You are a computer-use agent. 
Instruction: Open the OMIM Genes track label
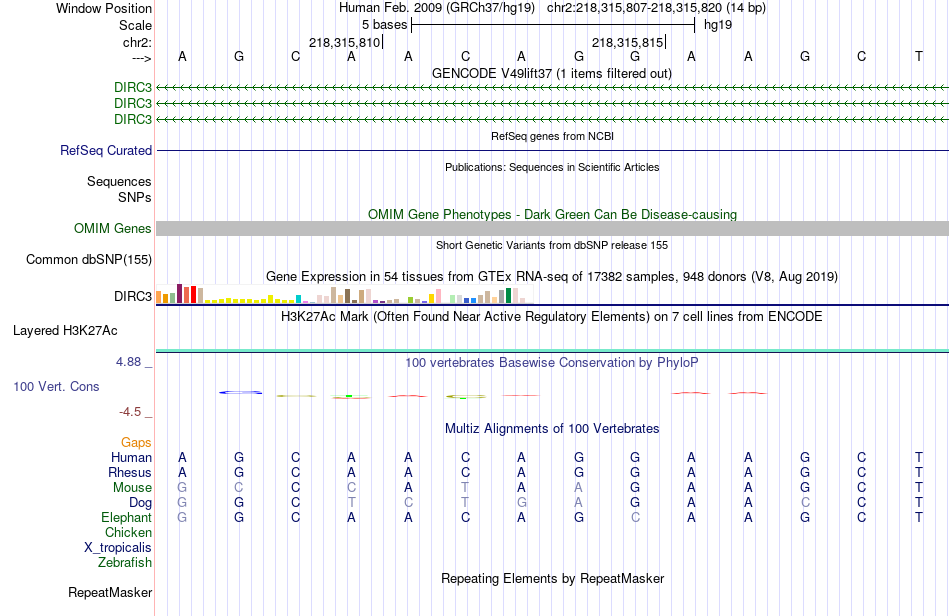[112, 228]
